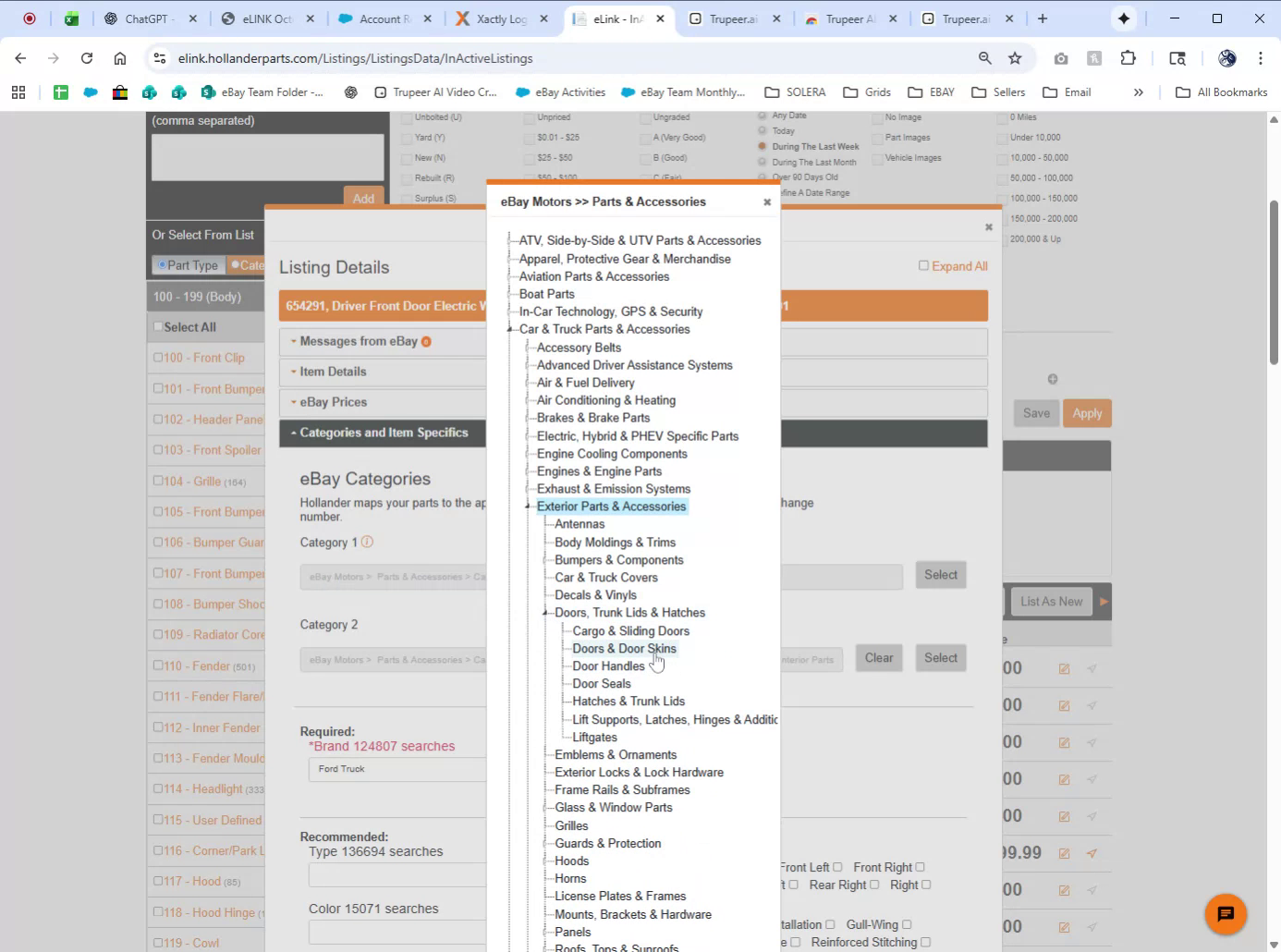Click the green plus bookmark icon
1281x952 pixels.
pos(61,92)
